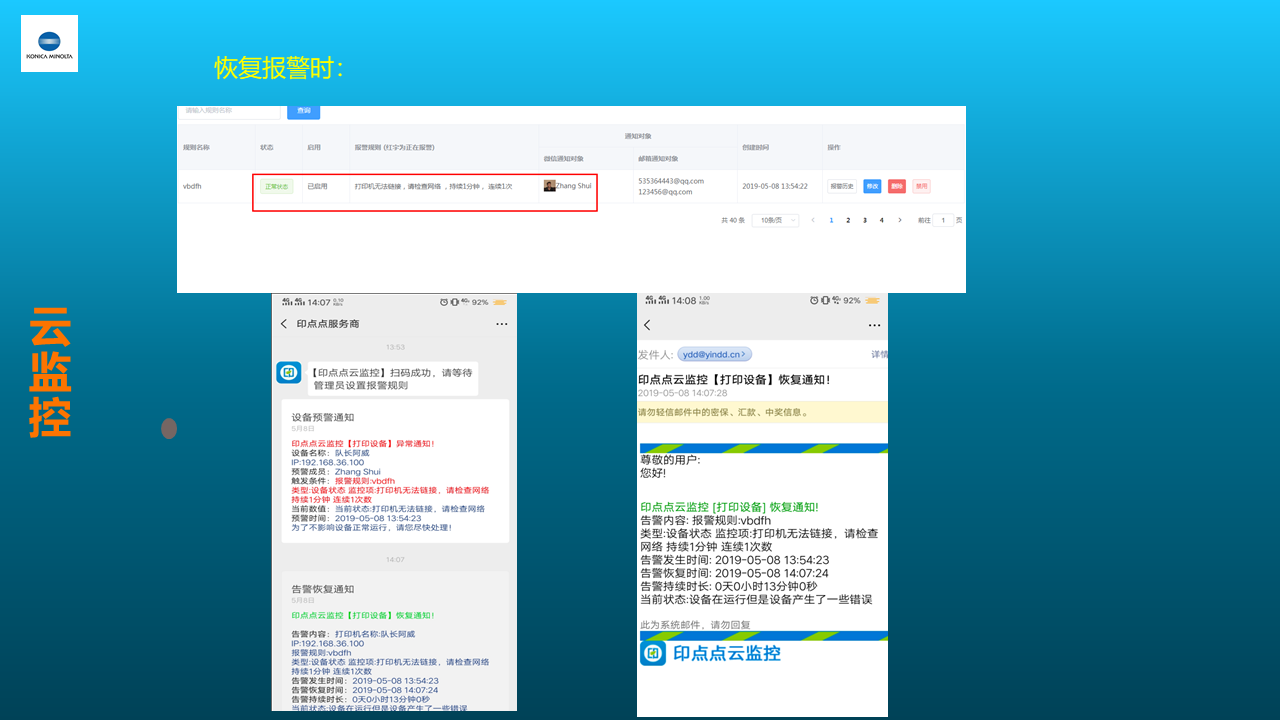The height and width of the screenshot is (720, 1280).
Task: Open the 10条/页 page size dropdown
Action: pos(779,220)
